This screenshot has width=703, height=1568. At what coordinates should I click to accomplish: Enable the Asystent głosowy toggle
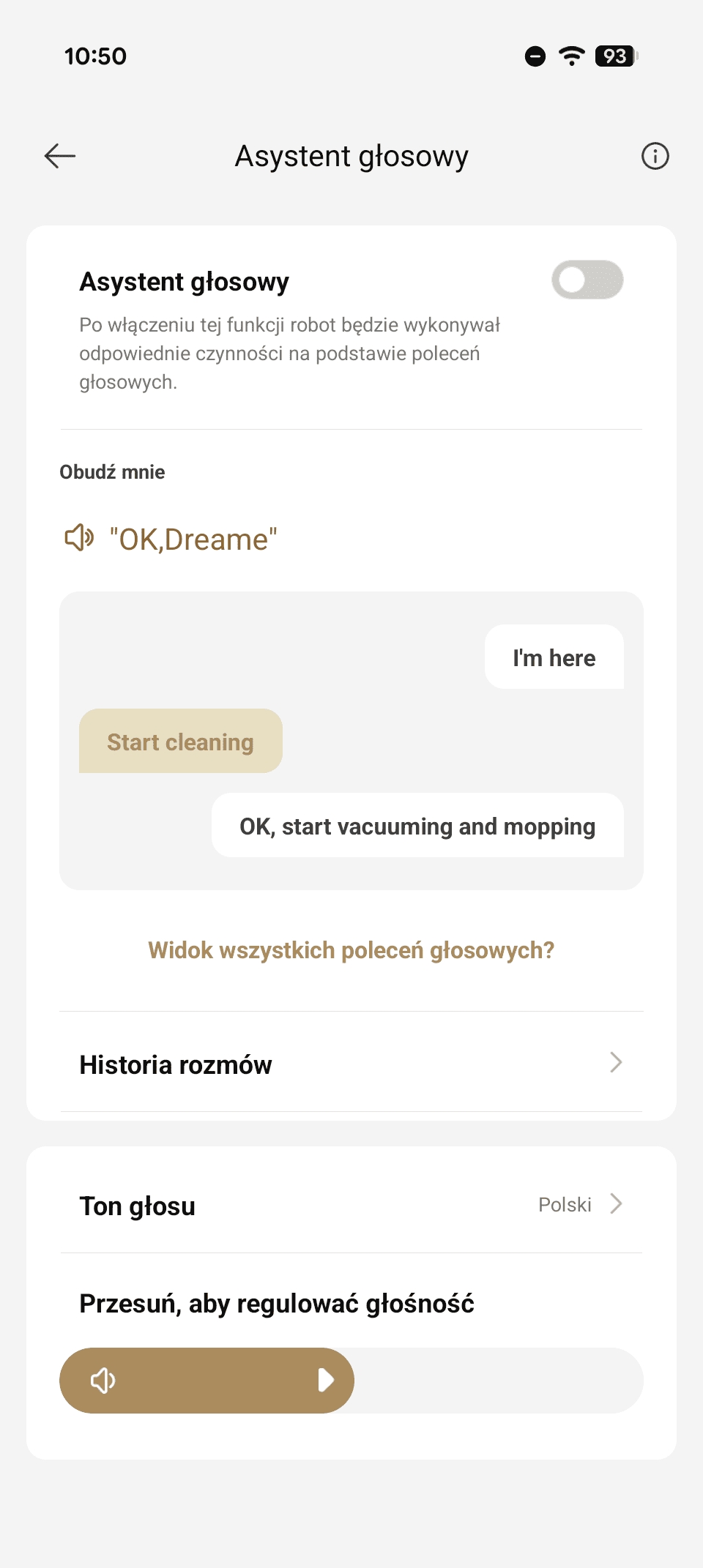pyautogui.click(x=587, y=280)
